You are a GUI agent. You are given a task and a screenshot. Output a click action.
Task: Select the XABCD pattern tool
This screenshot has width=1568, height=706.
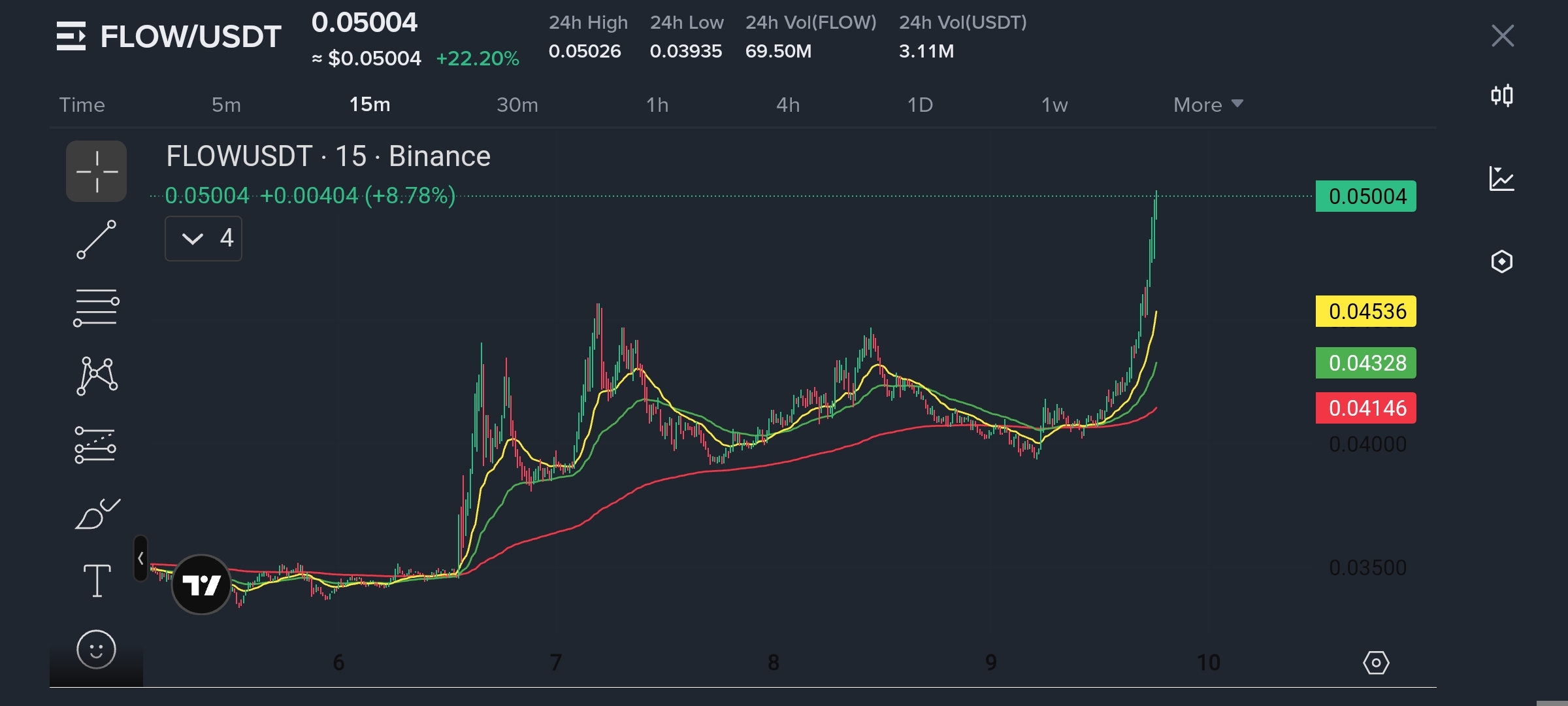97,376
